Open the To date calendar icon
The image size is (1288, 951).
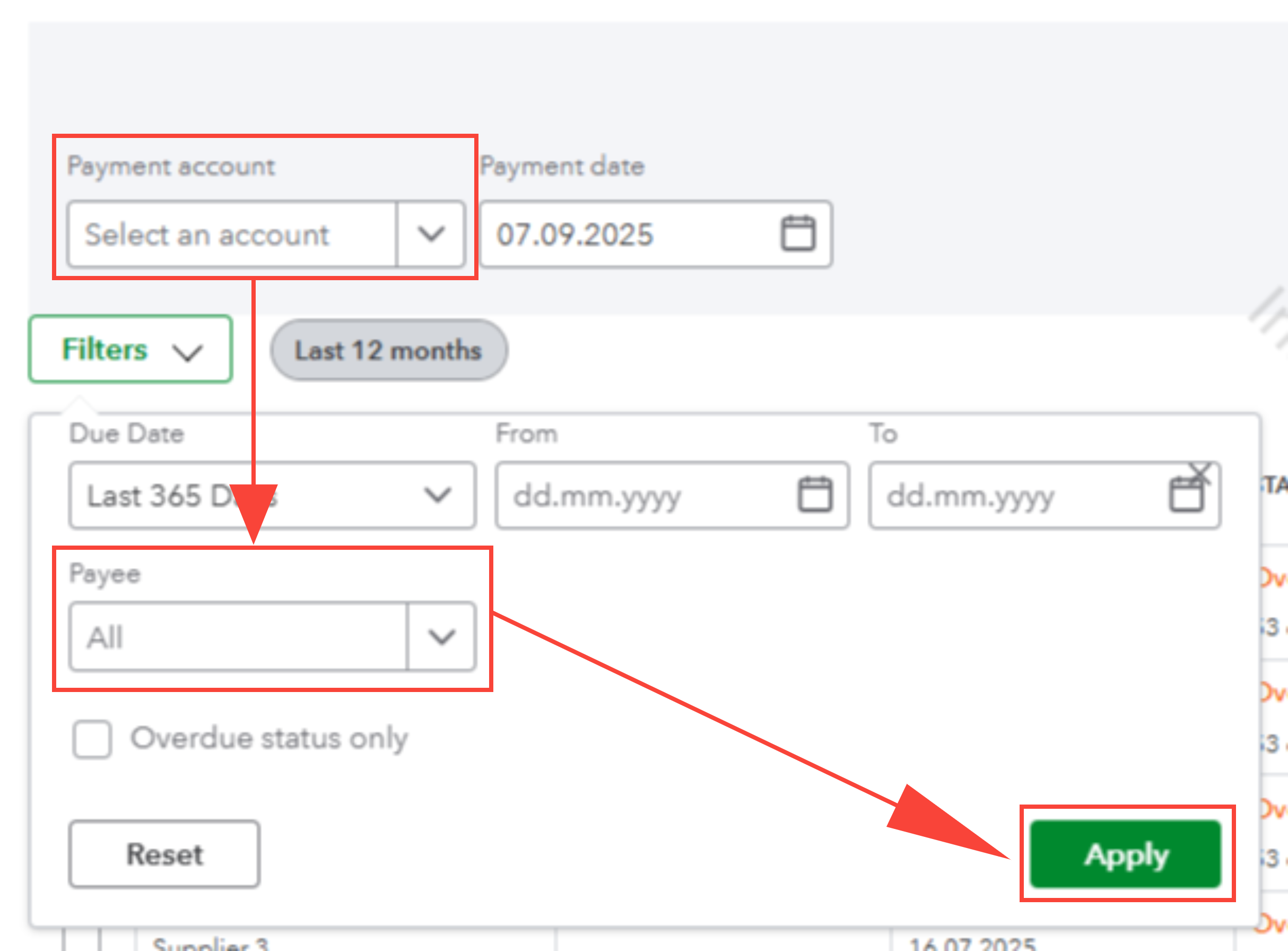pos(1186,495)
